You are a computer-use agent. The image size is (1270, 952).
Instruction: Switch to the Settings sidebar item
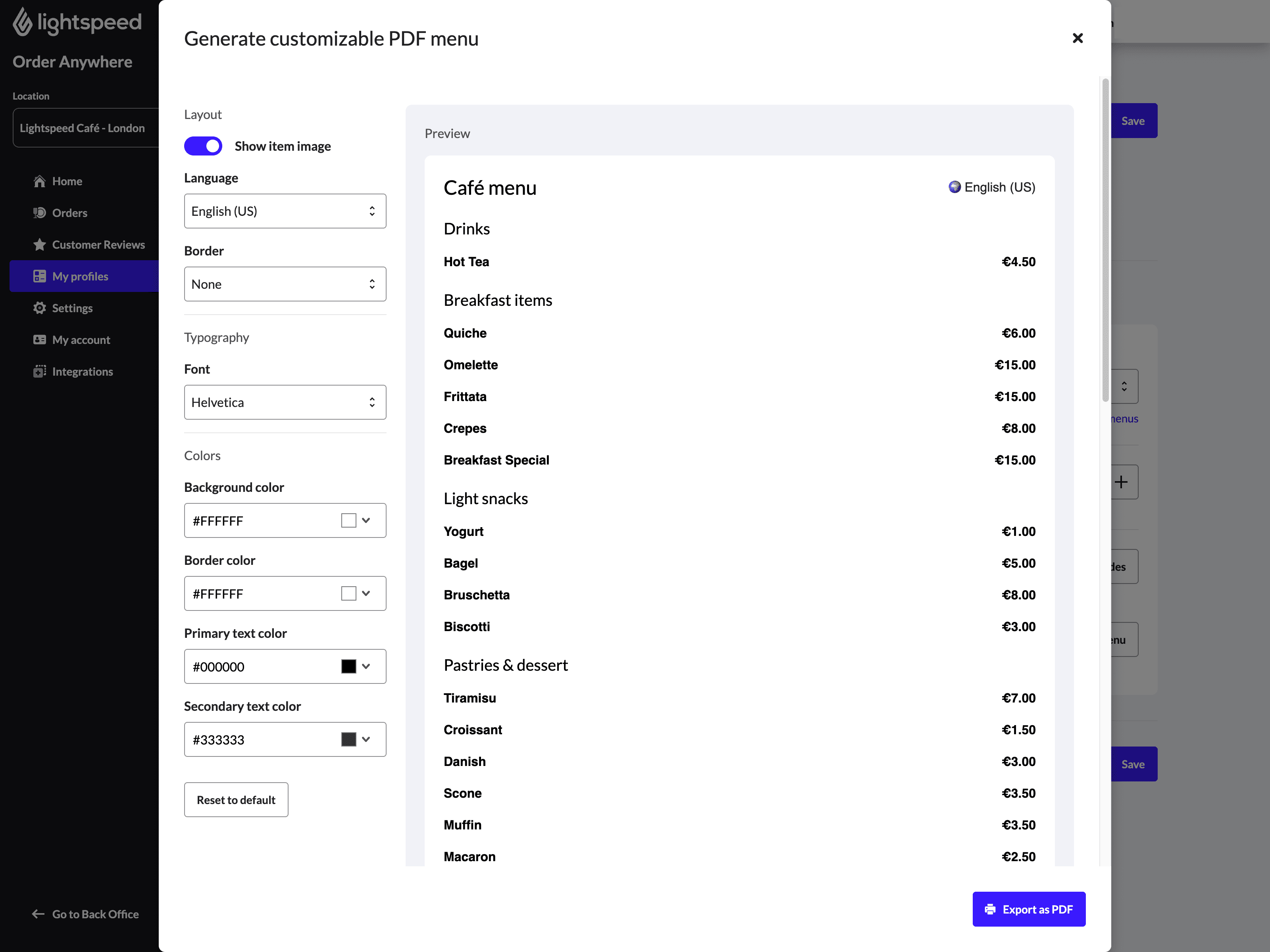[x=72, y=308]
